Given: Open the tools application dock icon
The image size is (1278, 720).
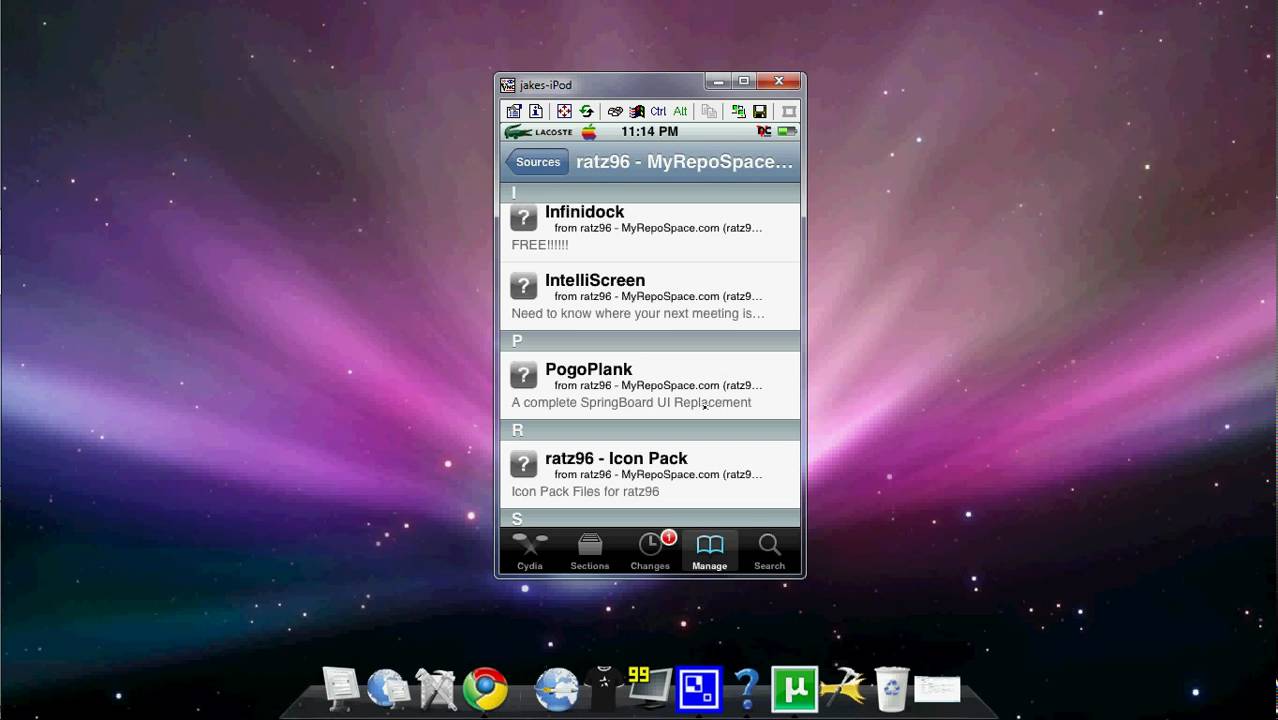Looking at the screenshot, I should coord(436,689).
